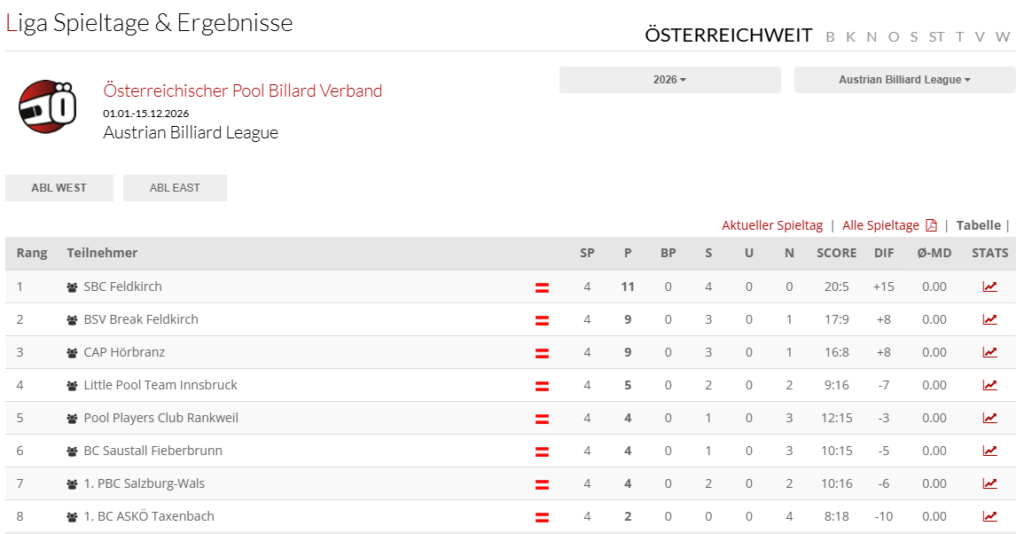Open the Österreichischer Pool Billard Verband link

pos(242,91)
